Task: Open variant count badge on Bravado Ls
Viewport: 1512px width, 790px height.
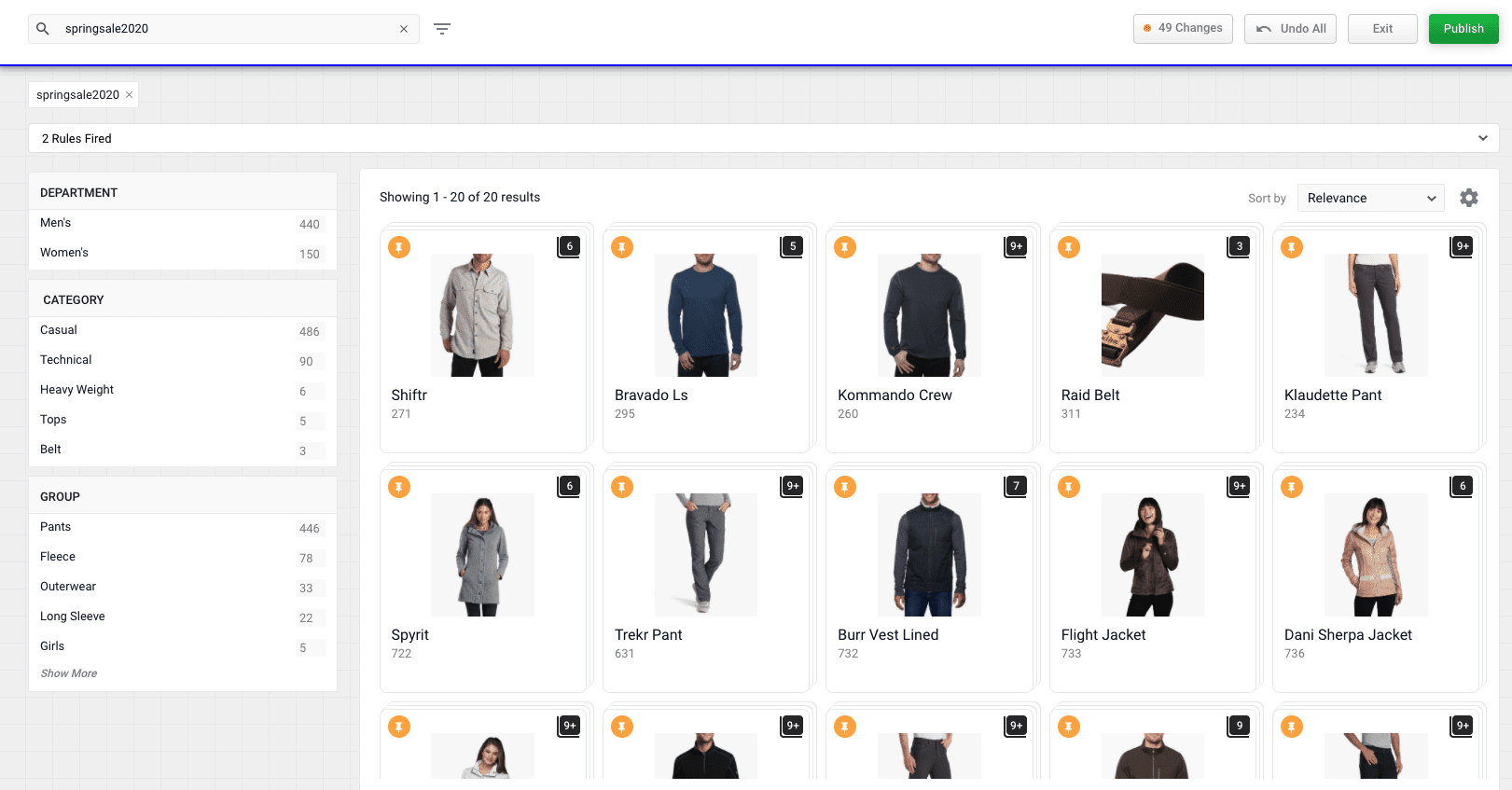Action: click(x=792, y=246)
